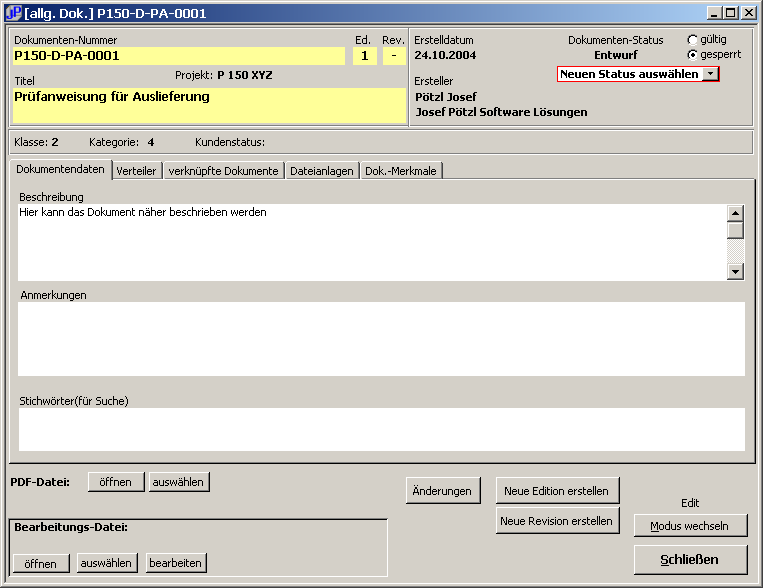Open the Änderungen button
The width and height of the screenshot is (763, 588).
coord(441,491)
